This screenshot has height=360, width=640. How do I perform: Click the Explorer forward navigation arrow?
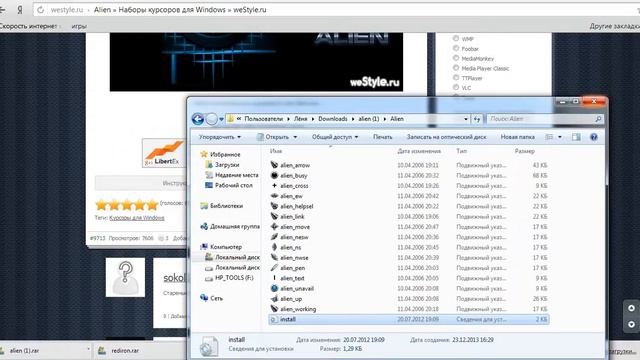(211, 119)
